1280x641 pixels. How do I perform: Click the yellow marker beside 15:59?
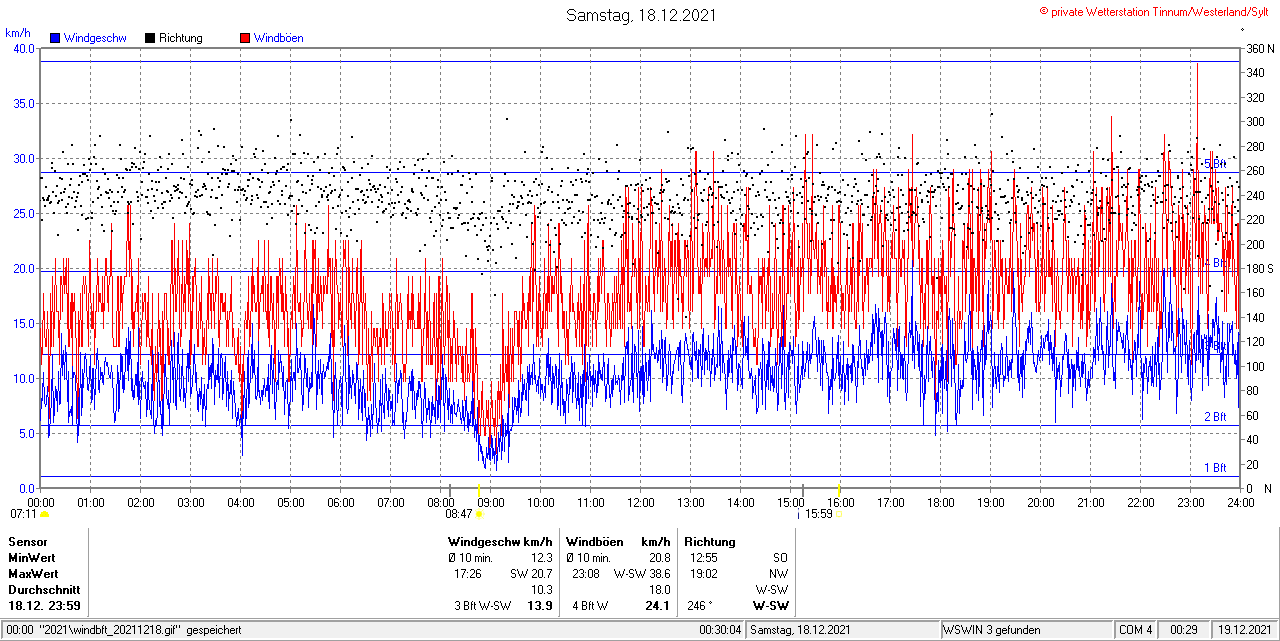(x=839, y=514)
